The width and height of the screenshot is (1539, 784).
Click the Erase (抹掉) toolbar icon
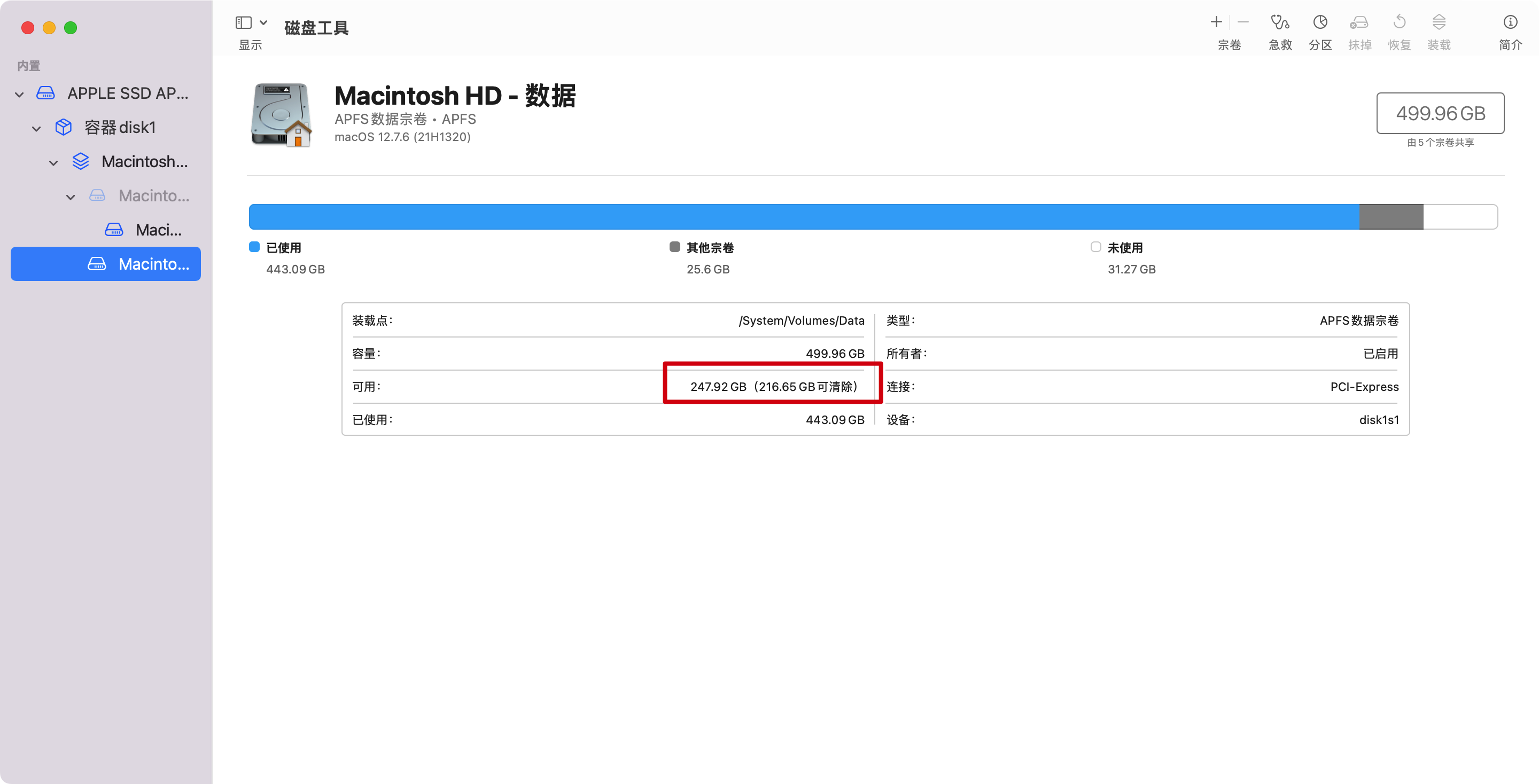1359,22
